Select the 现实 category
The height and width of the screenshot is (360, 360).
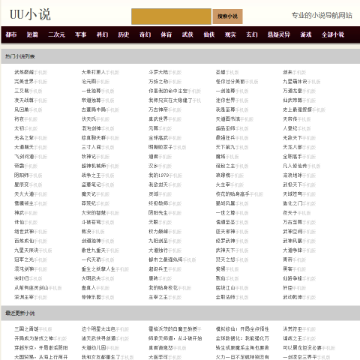[230, 35]
